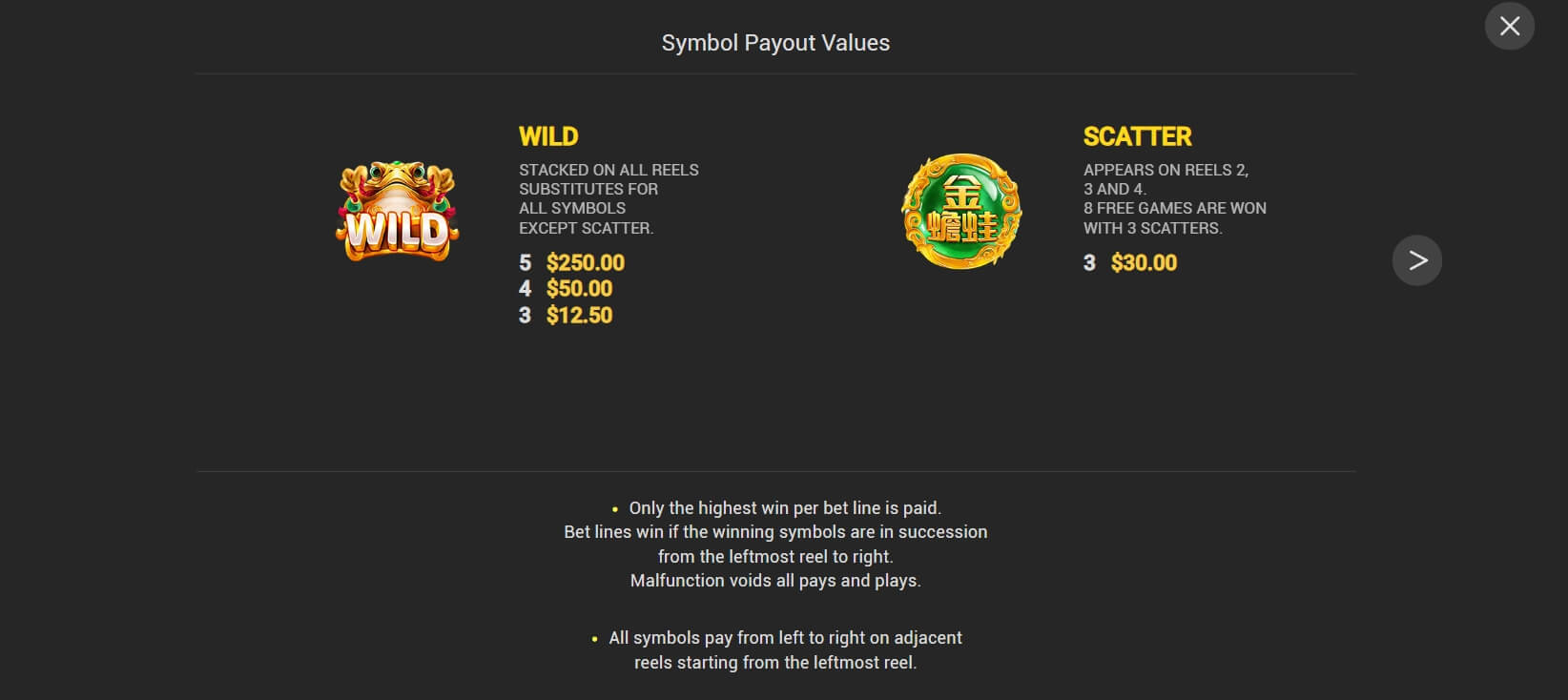
Task: Click the Wild description about stacked reels
Action: click(x=609, y=198)
